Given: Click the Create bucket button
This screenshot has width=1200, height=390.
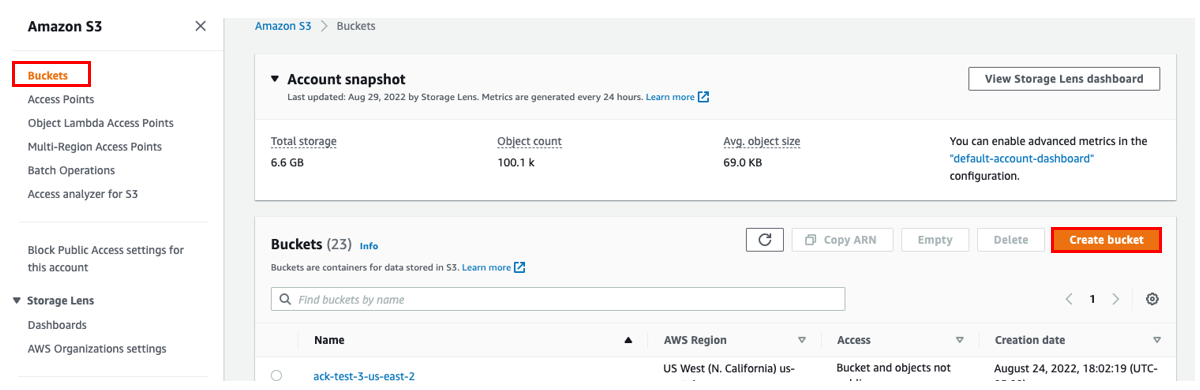Looking at the screenshot, I should tap(1106, 240).
